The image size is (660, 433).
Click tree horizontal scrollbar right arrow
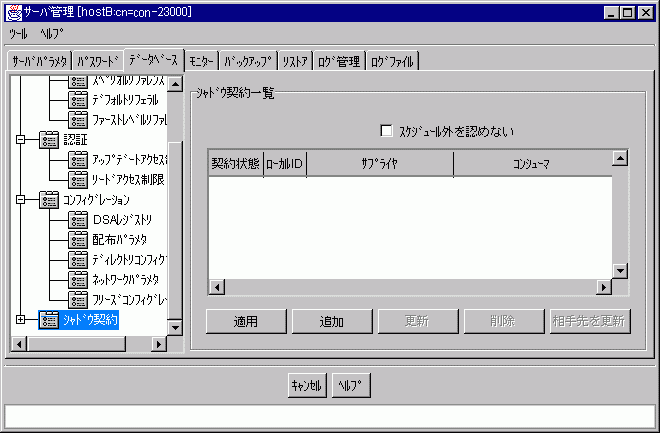(158, 344)
